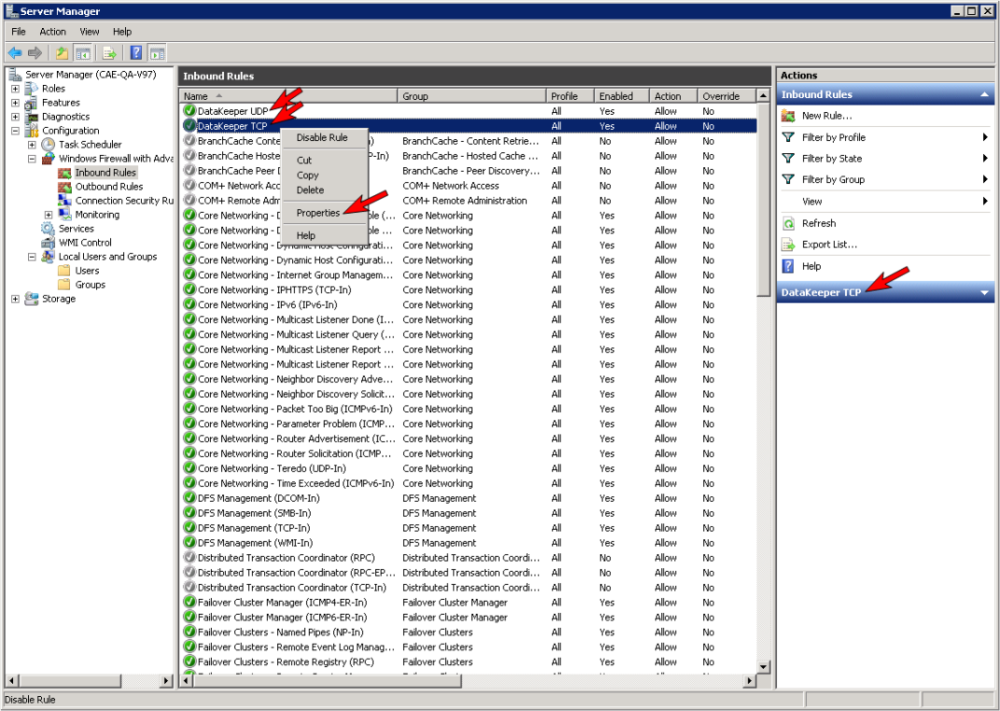Click the Diagnostics tree icon
1000x711 pixels.
[31, 117]
